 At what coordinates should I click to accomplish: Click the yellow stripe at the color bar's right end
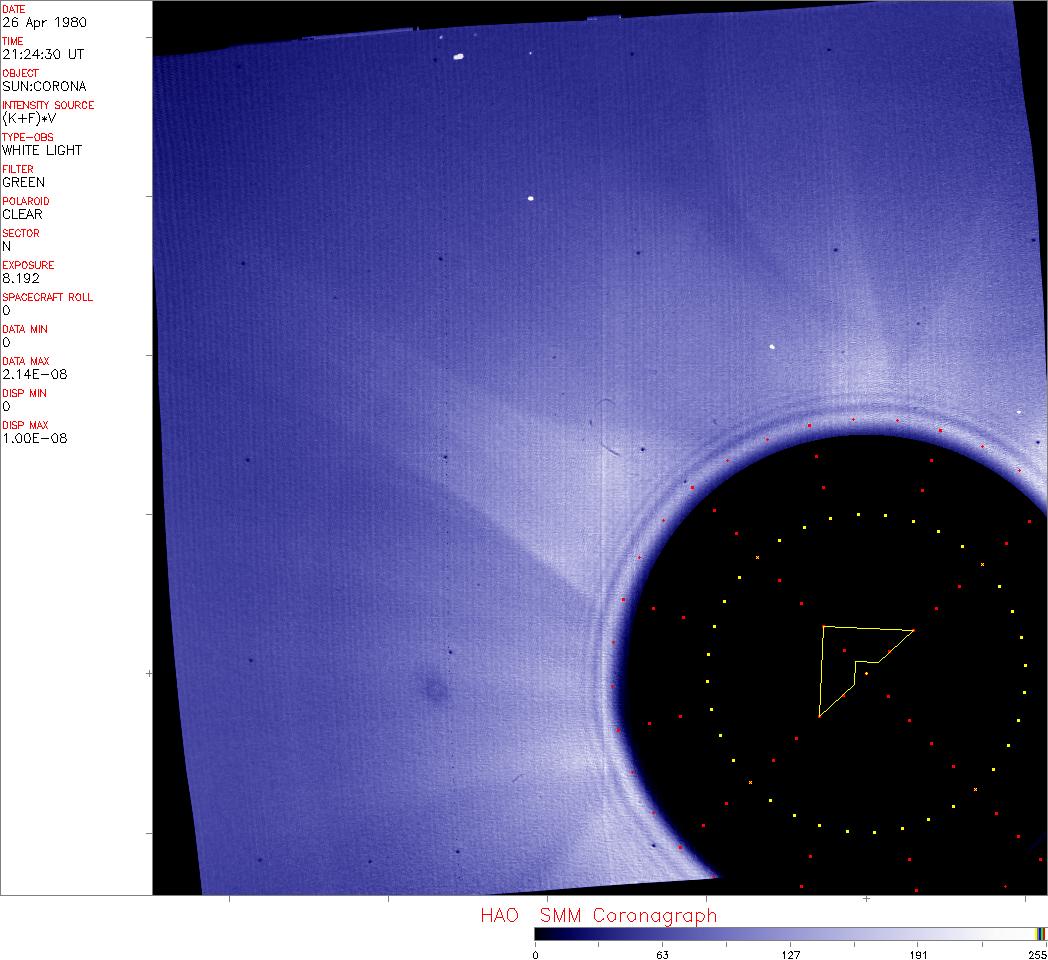tap(1039, 933)
